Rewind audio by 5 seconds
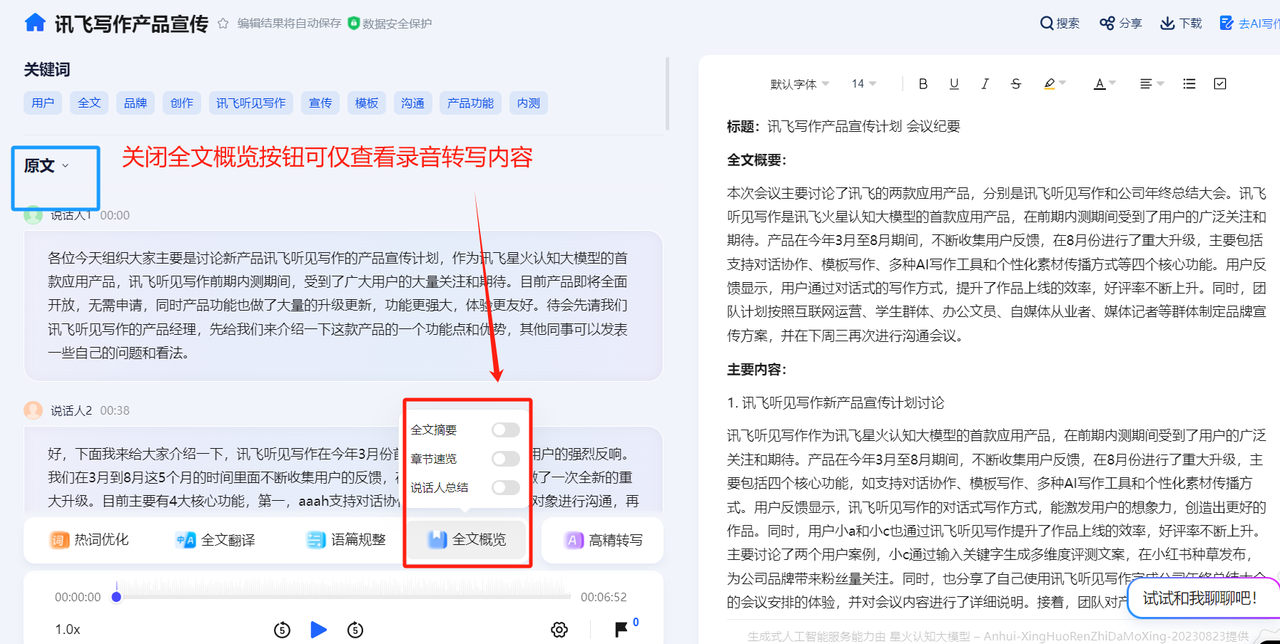The height and width of the screenshot is (644, 1280). (282, 629)
